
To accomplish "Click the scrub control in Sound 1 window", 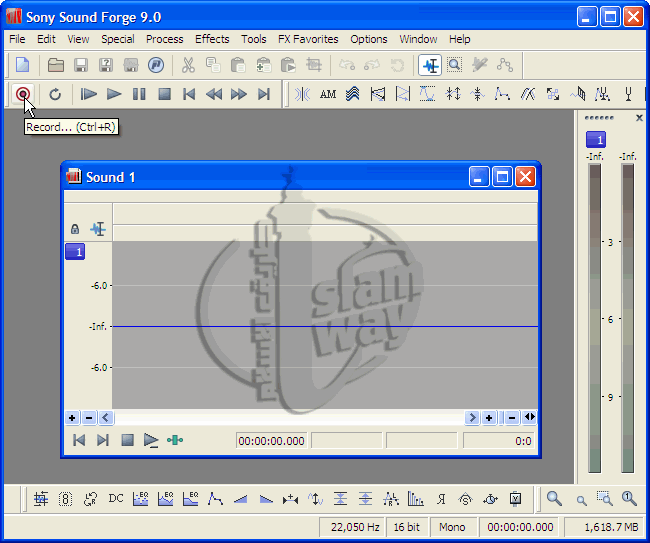I will point(175,440).
